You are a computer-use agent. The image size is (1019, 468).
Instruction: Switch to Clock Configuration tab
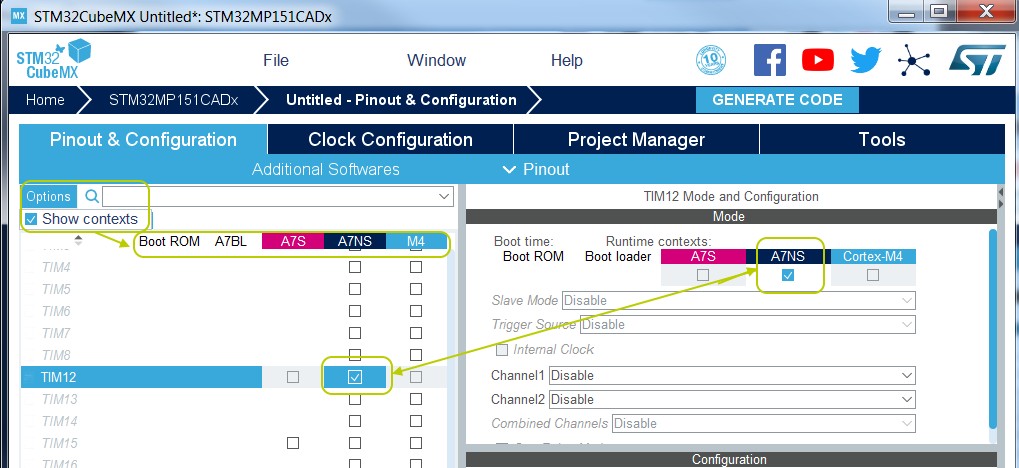click(x=390, y=139)
